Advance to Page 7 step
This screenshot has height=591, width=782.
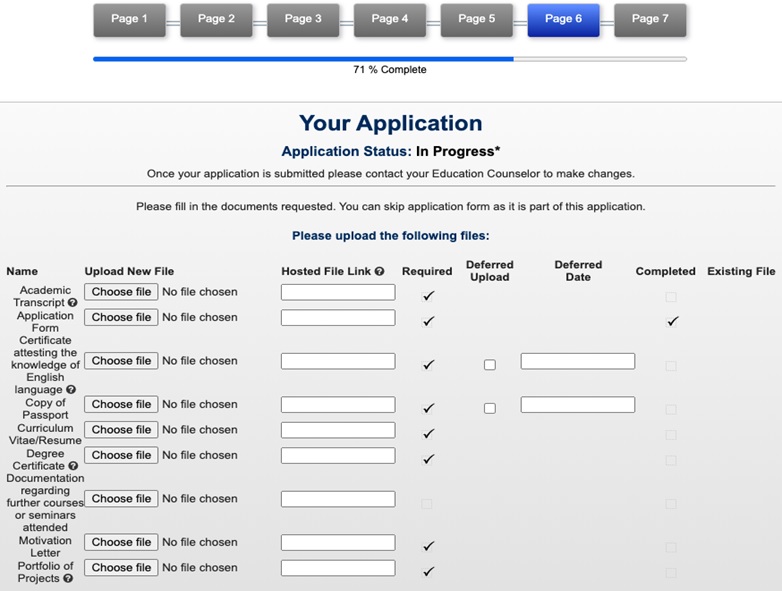650,20
